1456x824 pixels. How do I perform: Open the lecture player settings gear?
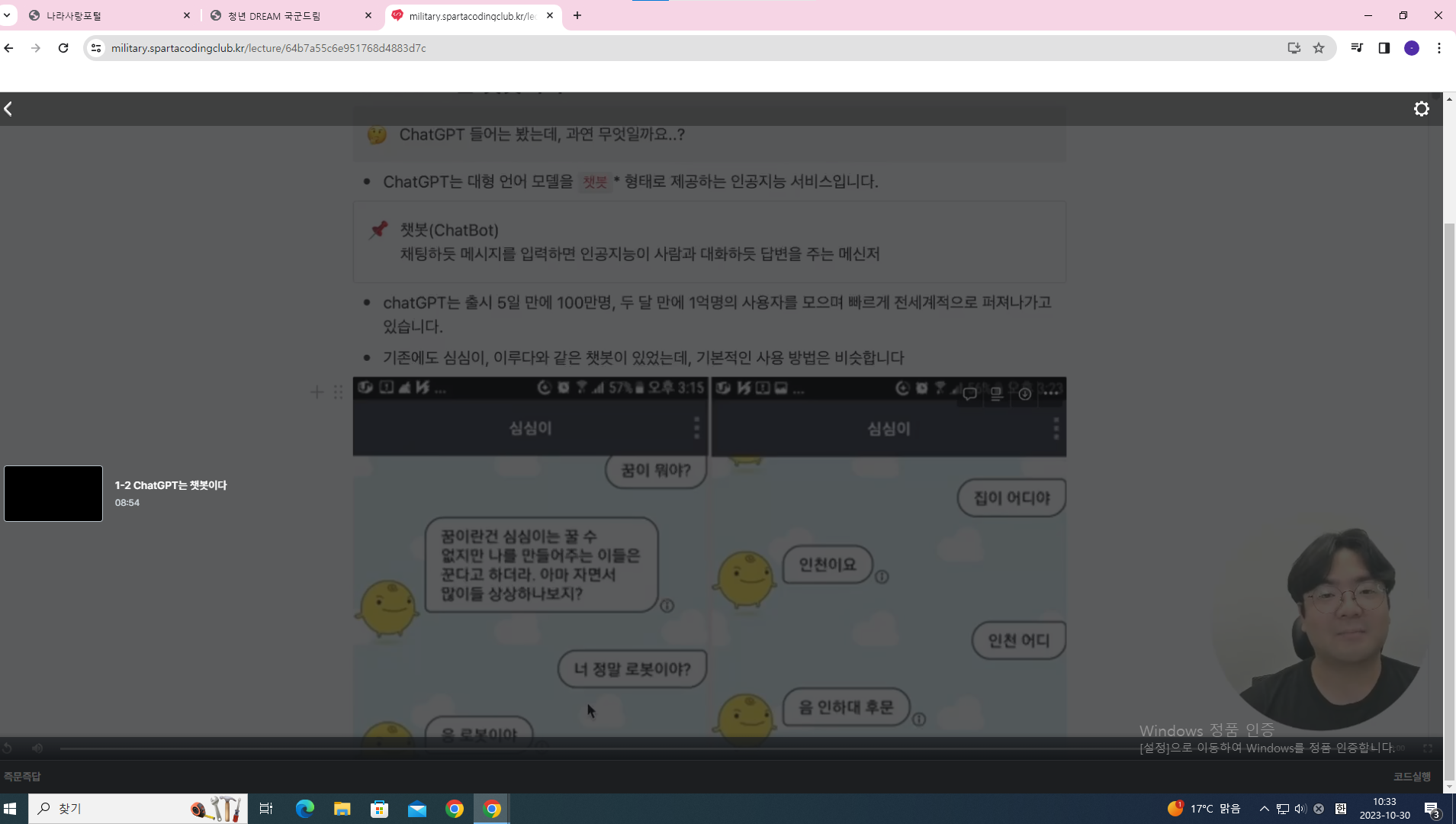pos(1421,109)
